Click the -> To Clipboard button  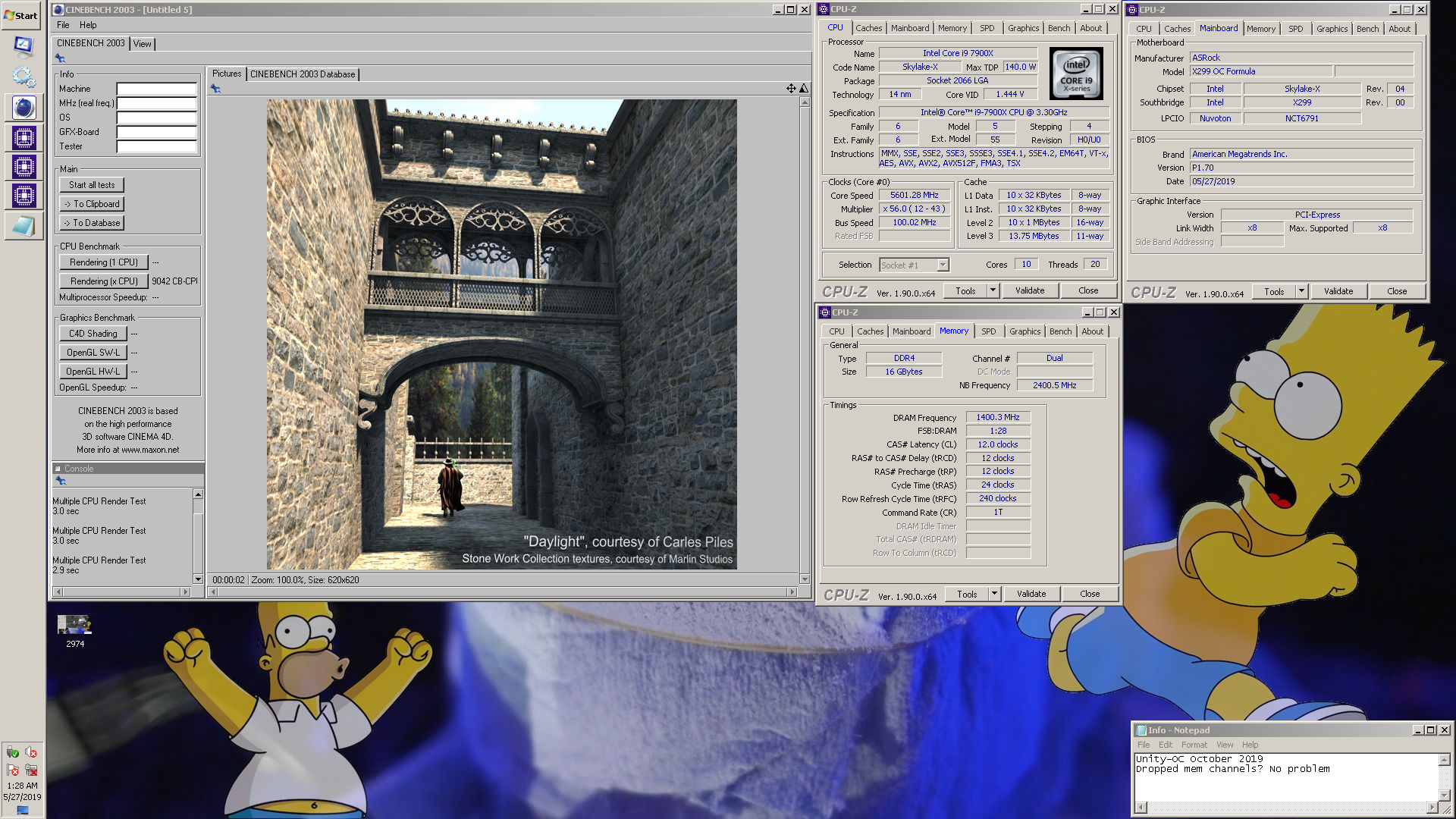(92, 204)
